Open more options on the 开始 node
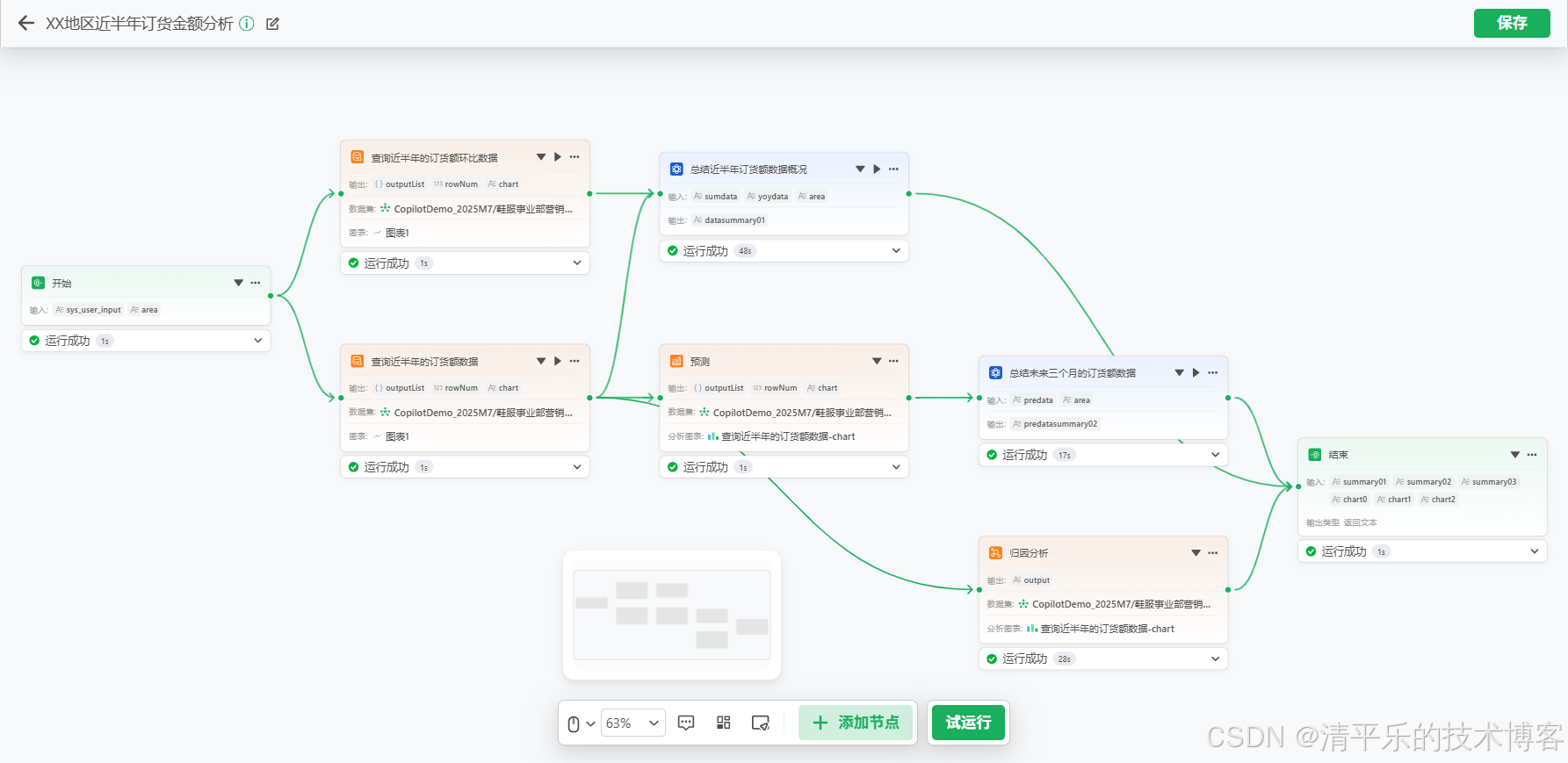Image resolution: width=1568 pixels, height=763 pixels. (x=256, y=283)
